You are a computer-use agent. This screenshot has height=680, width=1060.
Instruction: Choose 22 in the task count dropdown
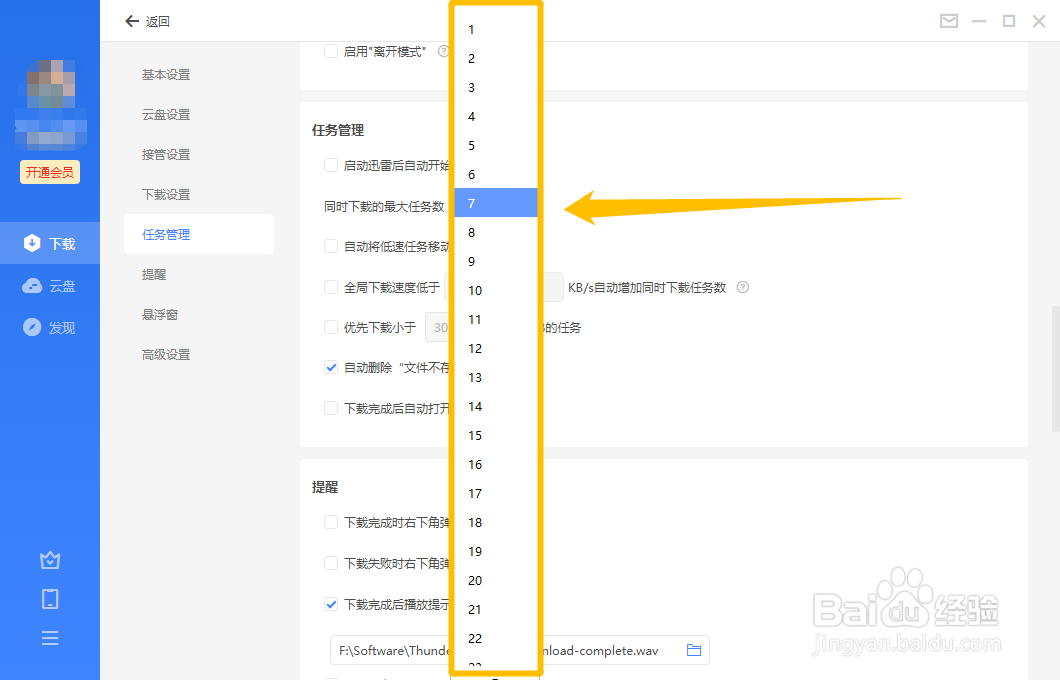pos(496,639)
